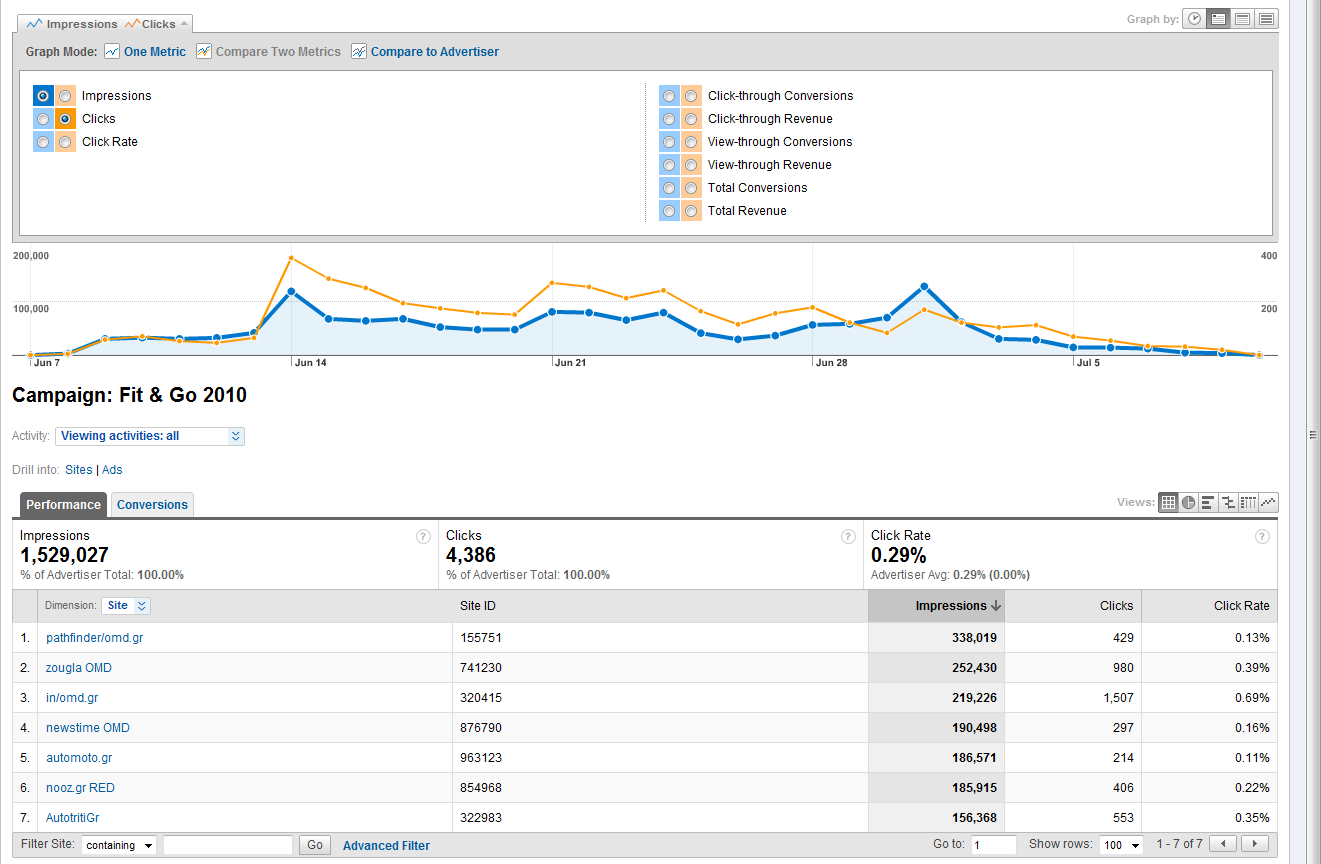Open the filter 'containing' dropdown
The image size is (1321, 864).
click(x=119, y=845)
